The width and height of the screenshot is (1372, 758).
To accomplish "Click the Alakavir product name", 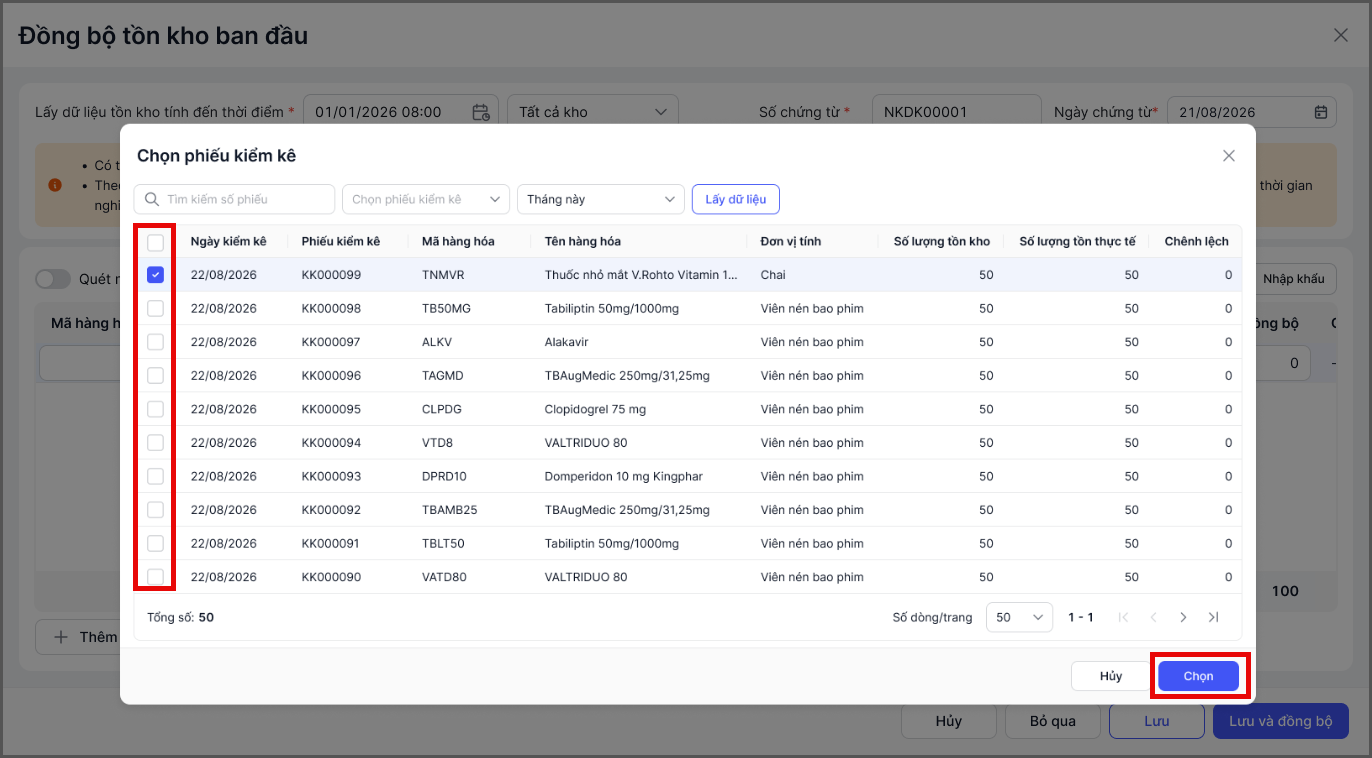I will pyautogui.click(x=567, y=342).
